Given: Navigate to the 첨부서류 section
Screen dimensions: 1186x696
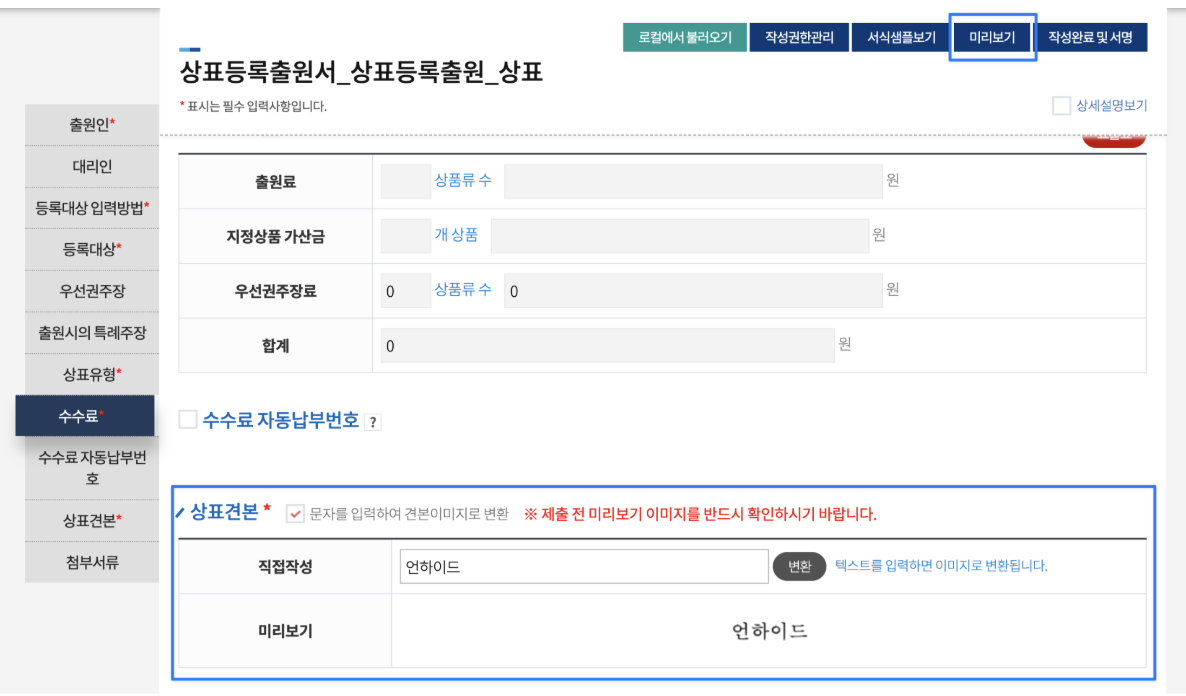Looking at the screenshot, I should (x=91, y=562).
